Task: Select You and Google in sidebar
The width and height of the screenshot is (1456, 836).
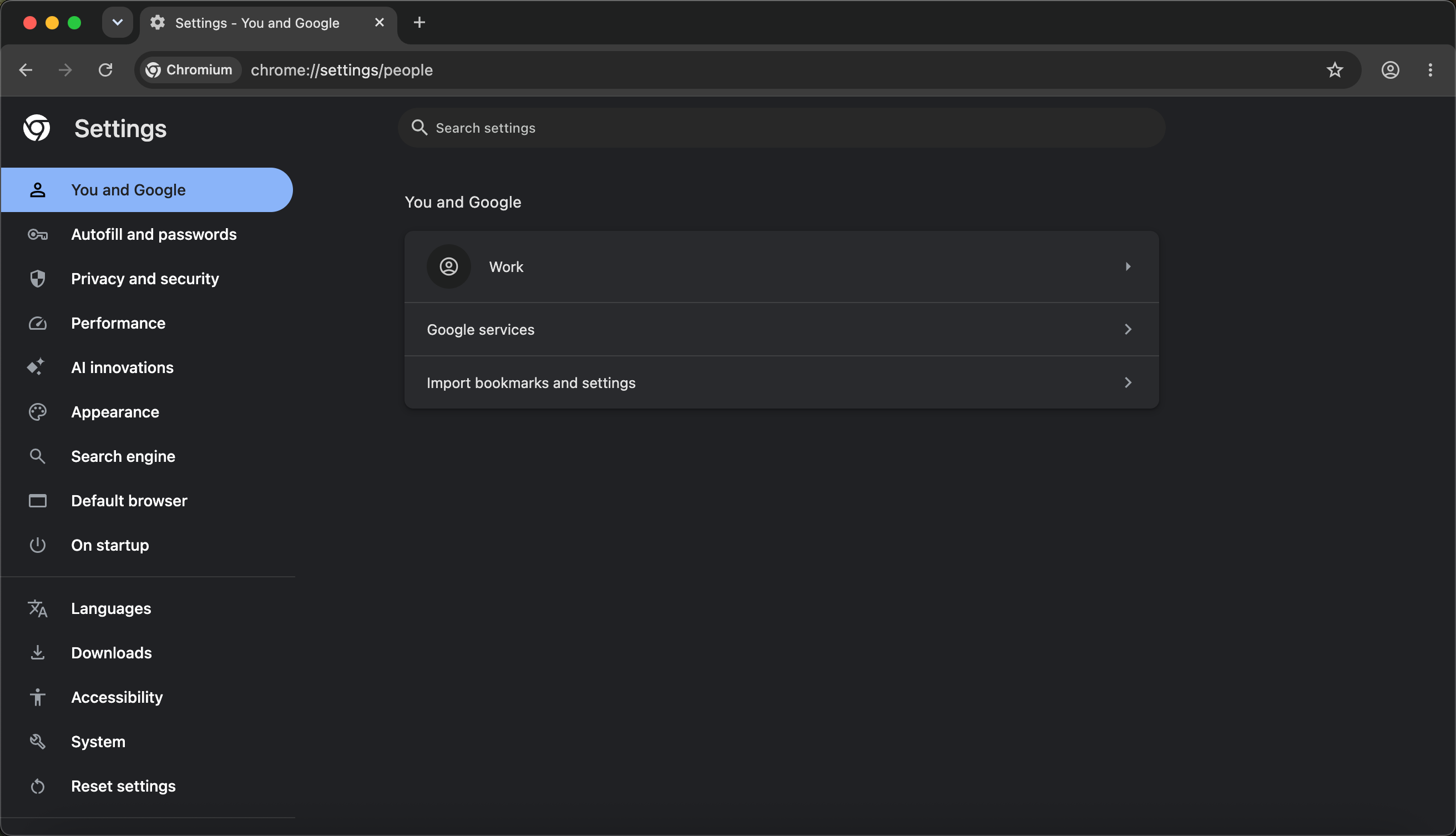Action: [x=147, y=189]
